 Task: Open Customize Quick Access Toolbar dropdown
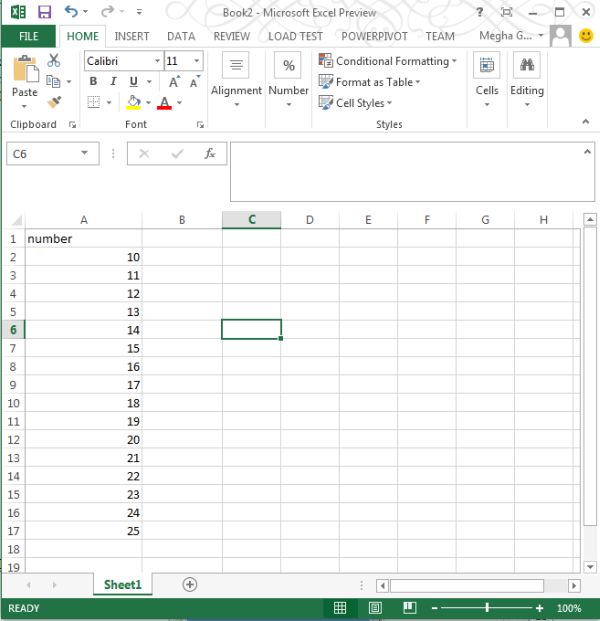pos(139,12)
